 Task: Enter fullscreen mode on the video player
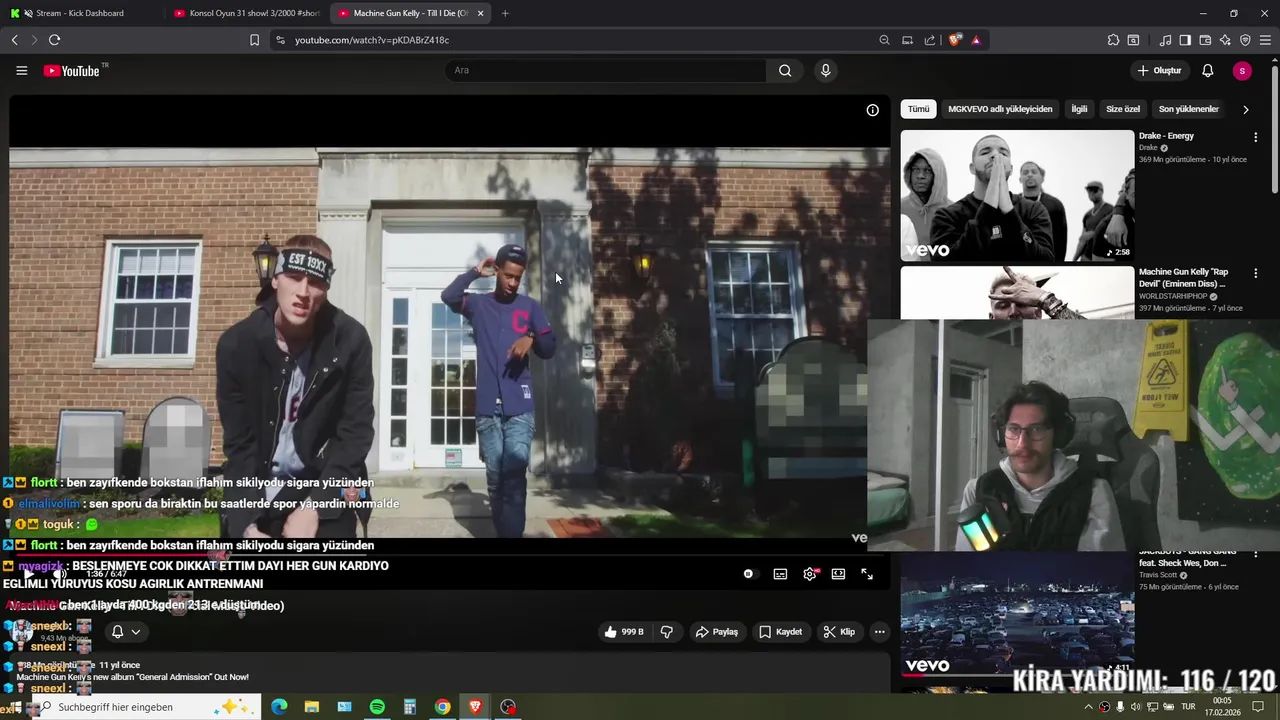867,574
